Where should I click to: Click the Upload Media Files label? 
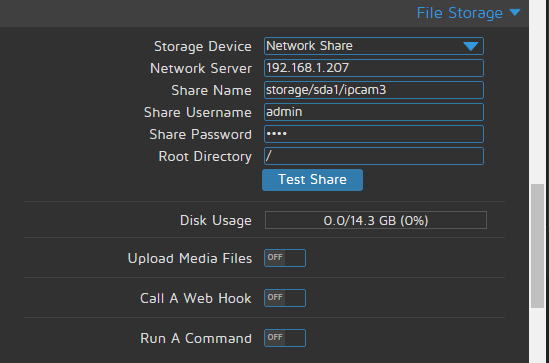190,258
